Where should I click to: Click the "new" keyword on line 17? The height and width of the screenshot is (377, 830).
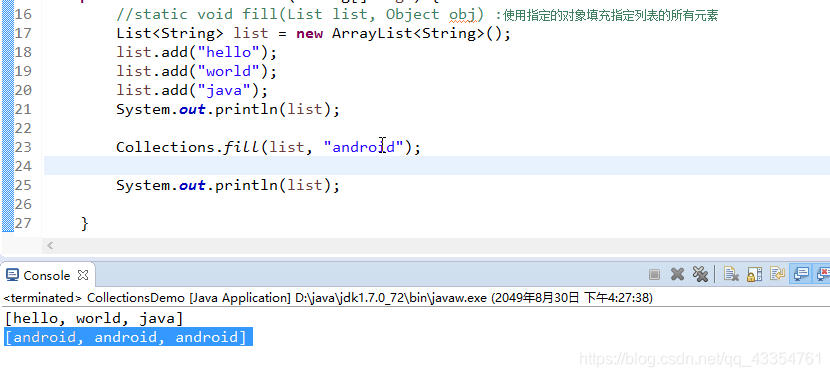coord(310,34)
